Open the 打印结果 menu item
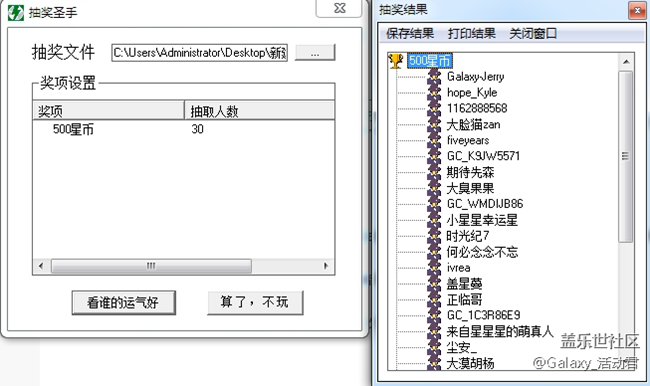The width and height of the screenshot is (650, 386). [471, 33]
